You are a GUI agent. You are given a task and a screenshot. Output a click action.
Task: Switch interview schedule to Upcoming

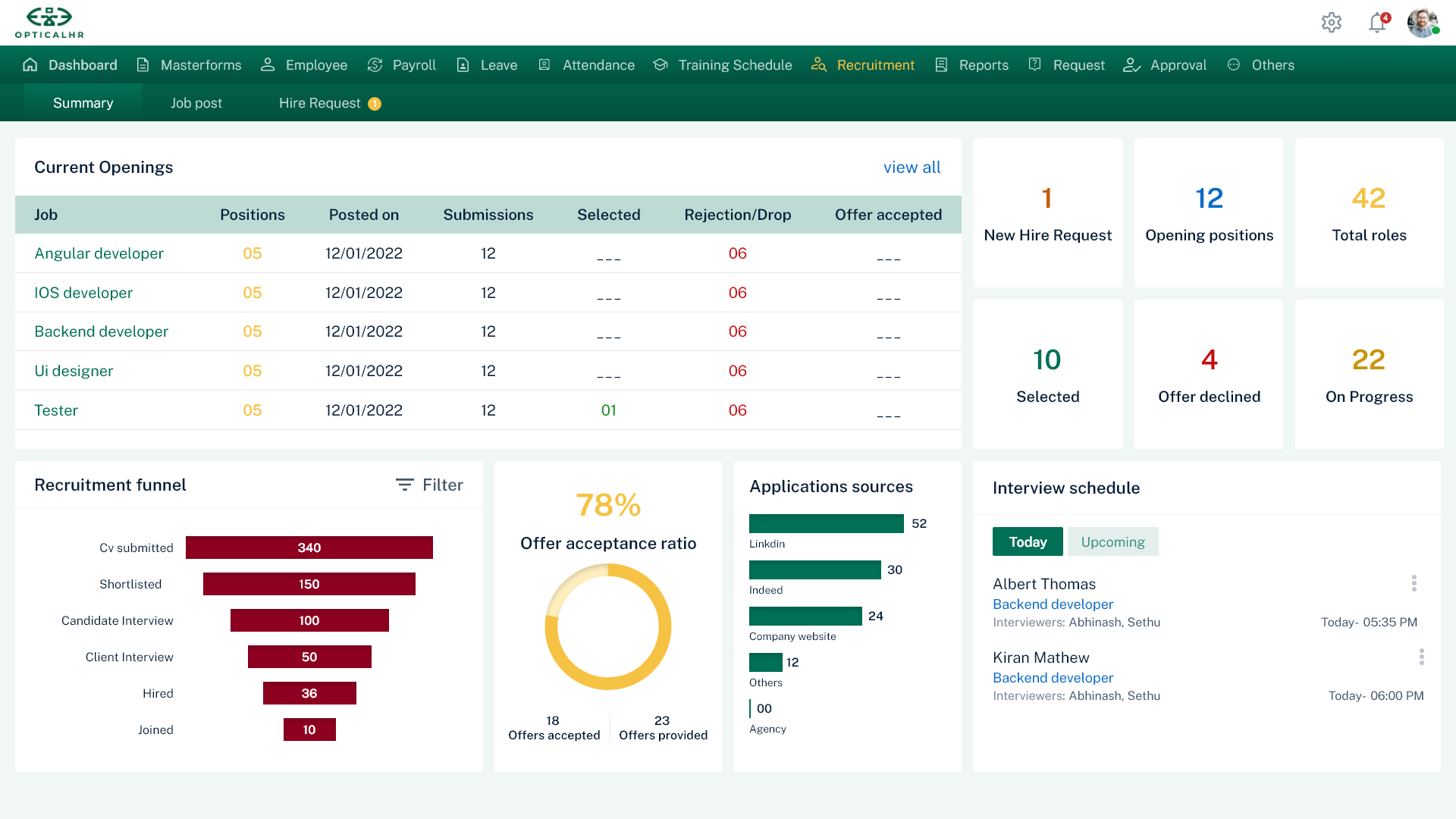coord(1112,541)
